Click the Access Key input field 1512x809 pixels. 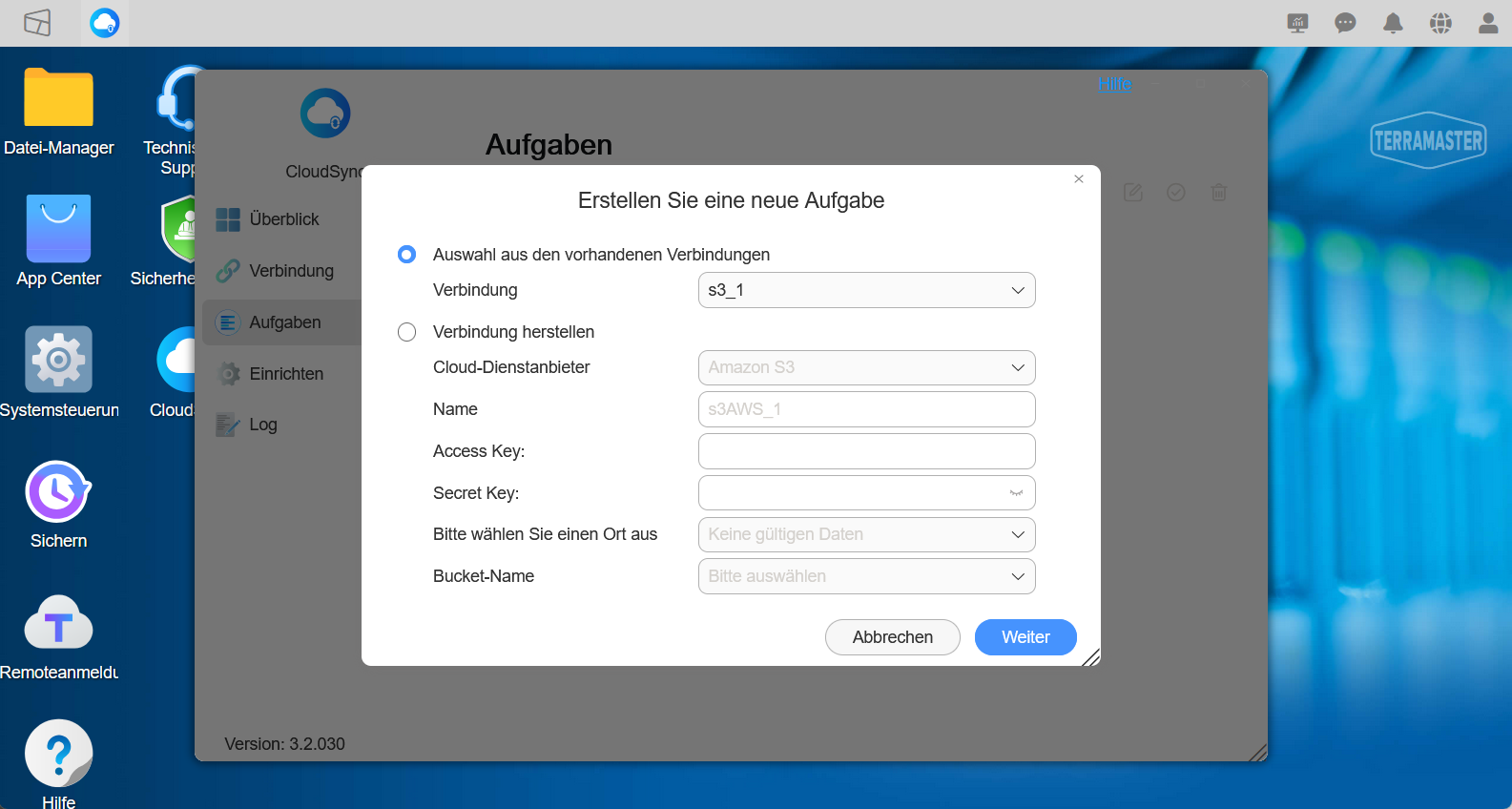(867, 451)
